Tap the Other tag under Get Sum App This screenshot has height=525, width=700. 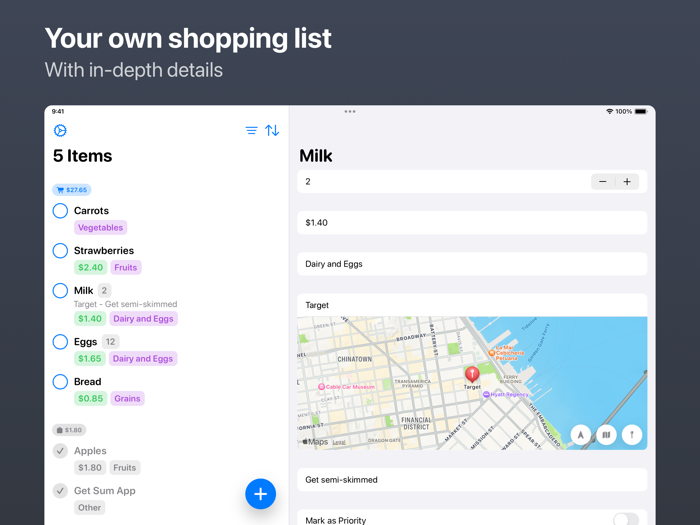coord(89,508)
